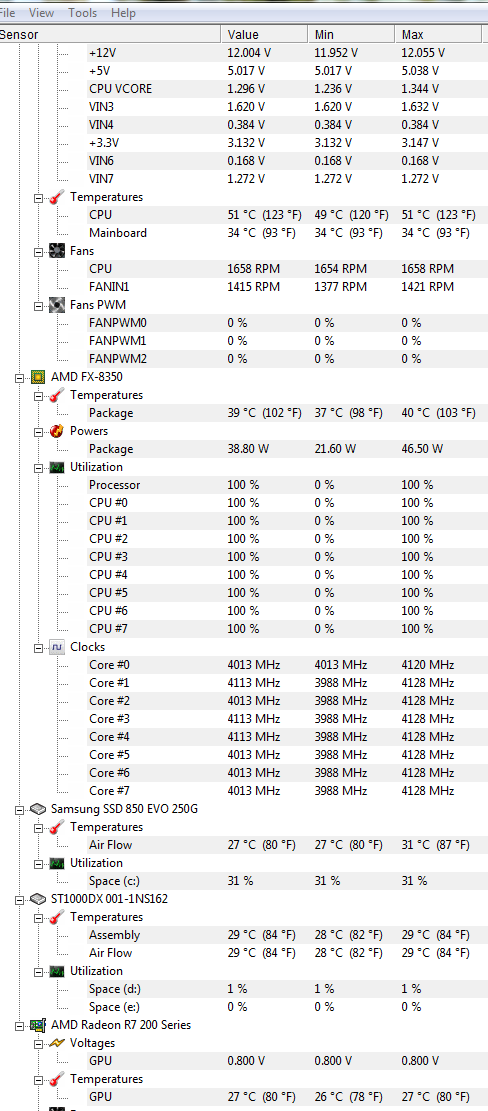Collapse the Samsung SSD 850 EVO node

(x=20, y=809)
